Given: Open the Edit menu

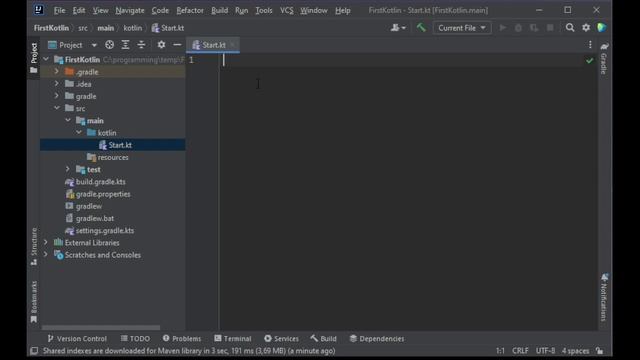Looking at the screenshot, I should click(79, 10).
